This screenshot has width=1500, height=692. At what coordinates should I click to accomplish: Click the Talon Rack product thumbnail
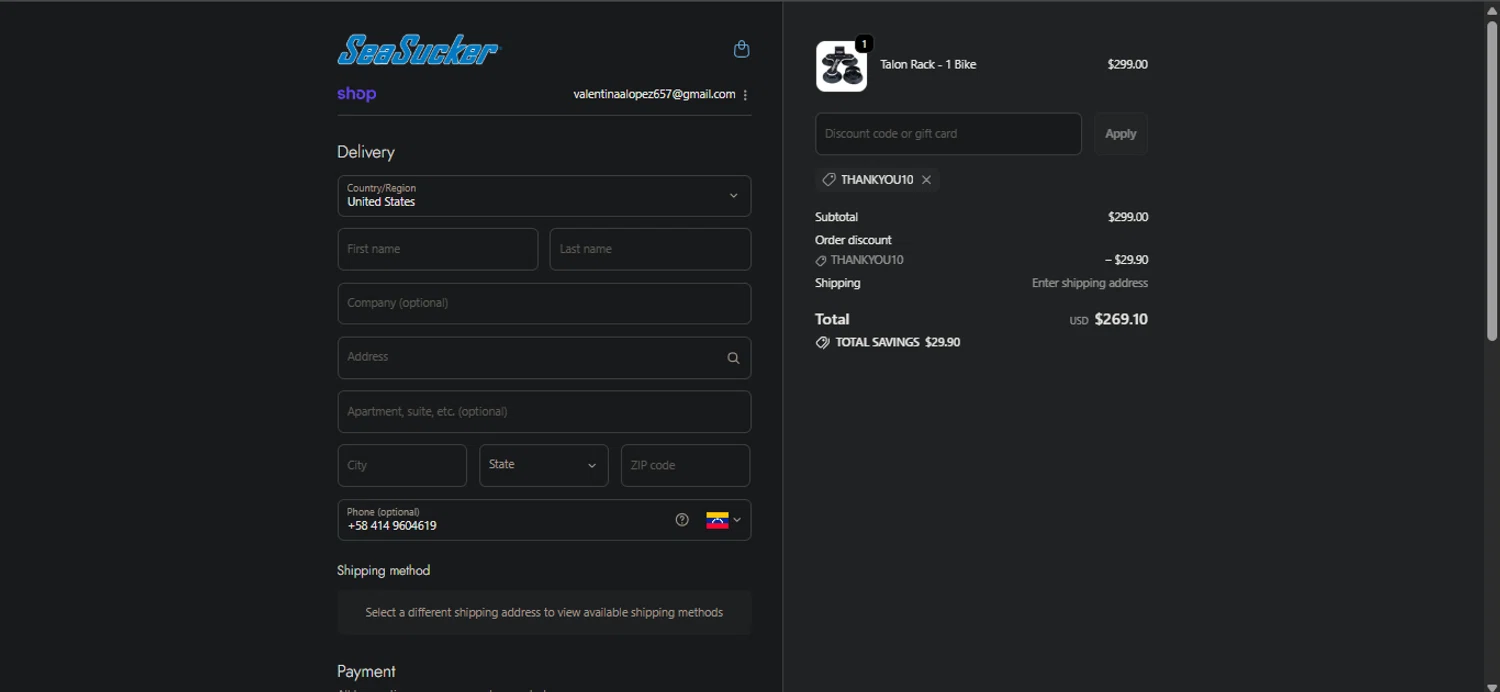pyautogui.click(x=841, y=66)
